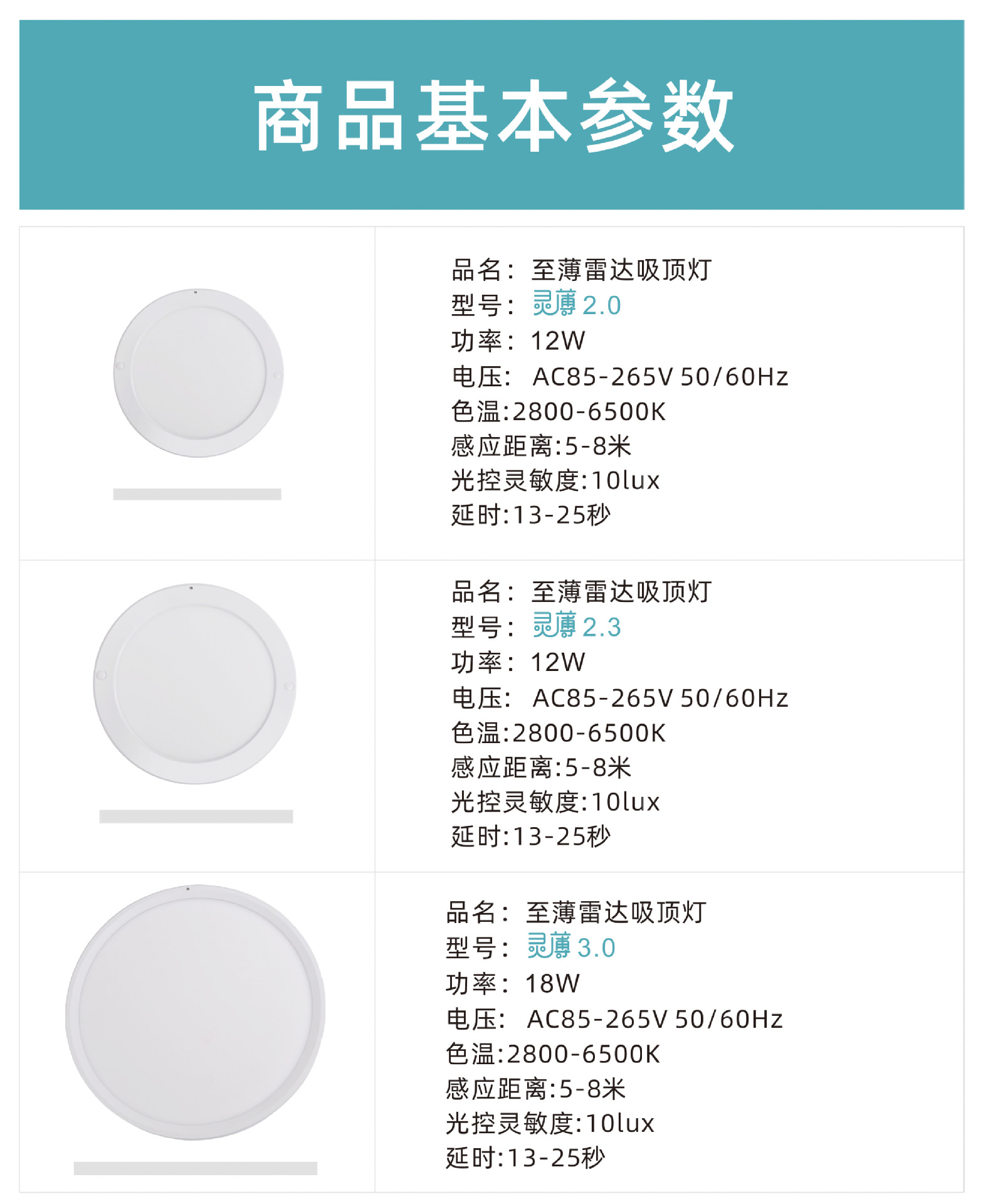The width and height of the screenshot is (983, 1204).
Task: Click the 商品基本参数 header banner
Action: [x=491, y=115]
